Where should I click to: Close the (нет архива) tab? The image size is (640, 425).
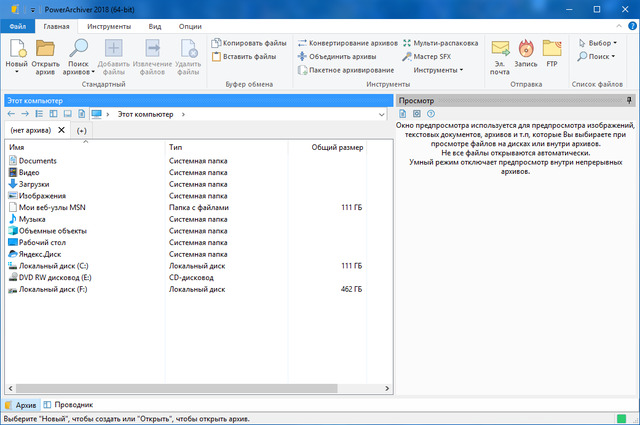[x=61, y=130]
